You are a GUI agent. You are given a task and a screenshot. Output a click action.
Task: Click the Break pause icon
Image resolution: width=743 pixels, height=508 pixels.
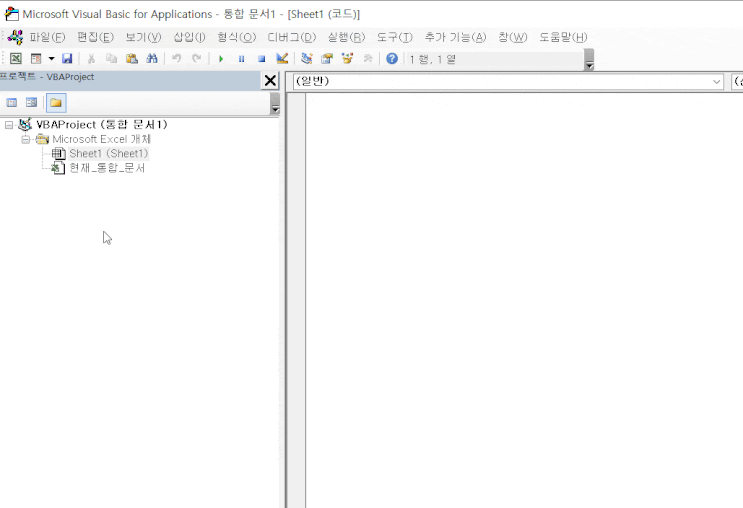coord(241,59)
